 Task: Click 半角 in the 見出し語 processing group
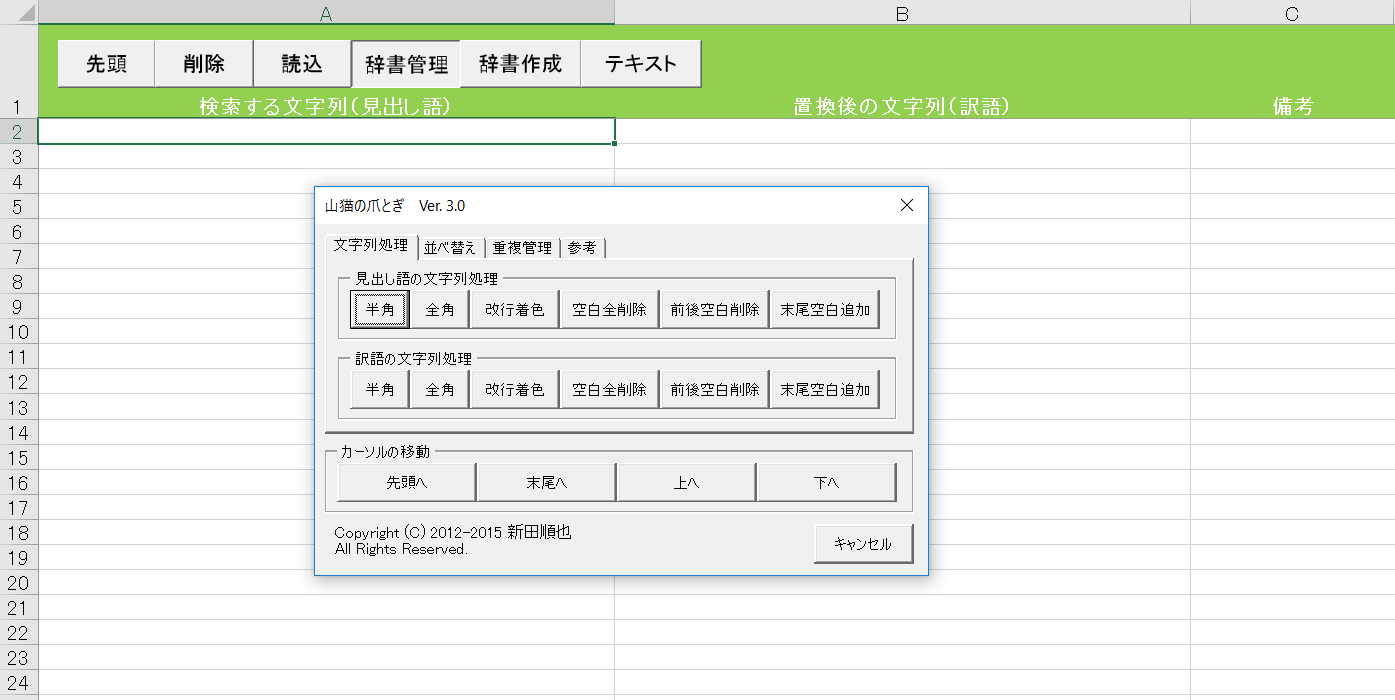click(380, 310)
